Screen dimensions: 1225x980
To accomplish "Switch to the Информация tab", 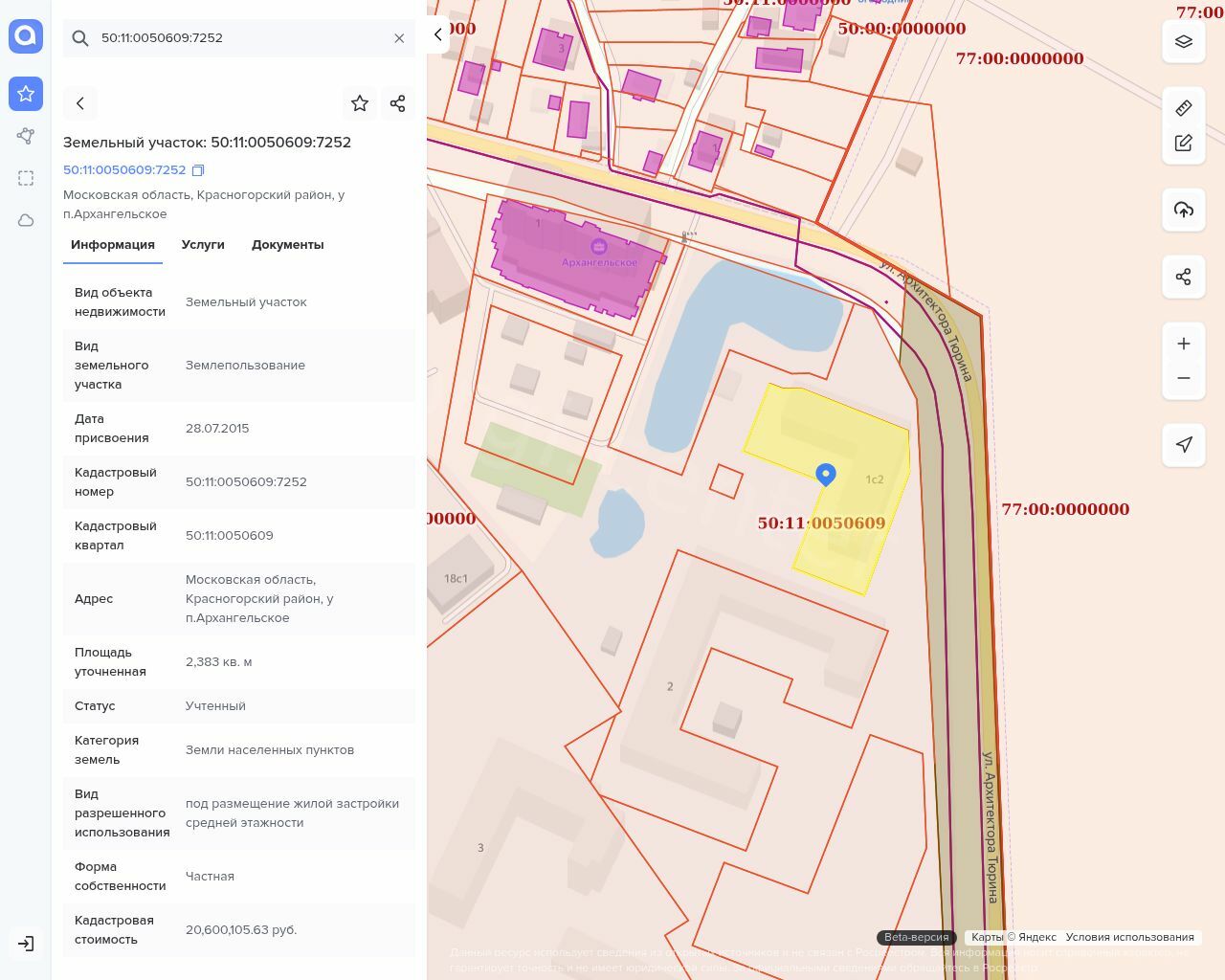I will point(113,245).
